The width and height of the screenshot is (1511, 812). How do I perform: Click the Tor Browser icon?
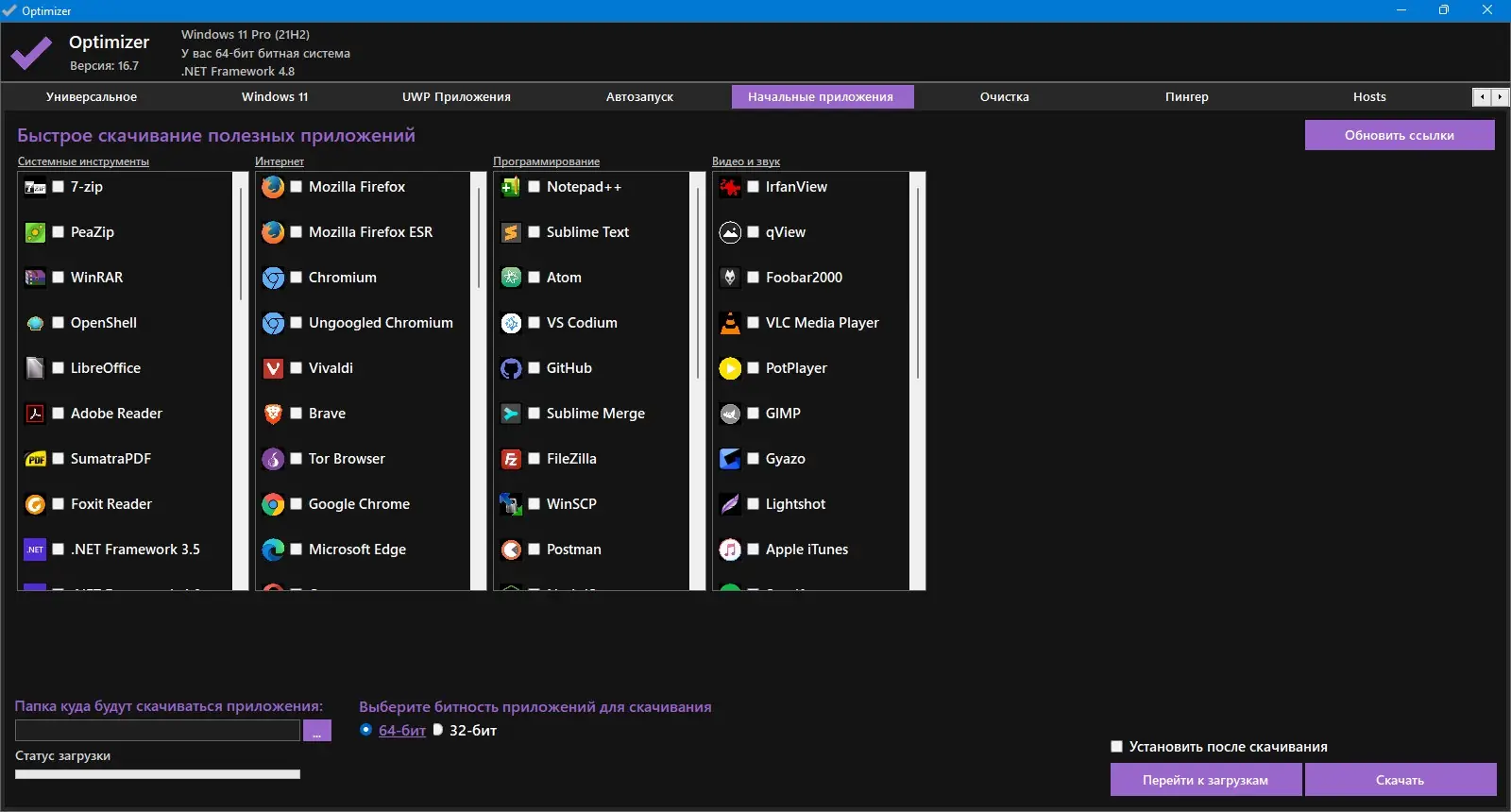coord(273,459)
